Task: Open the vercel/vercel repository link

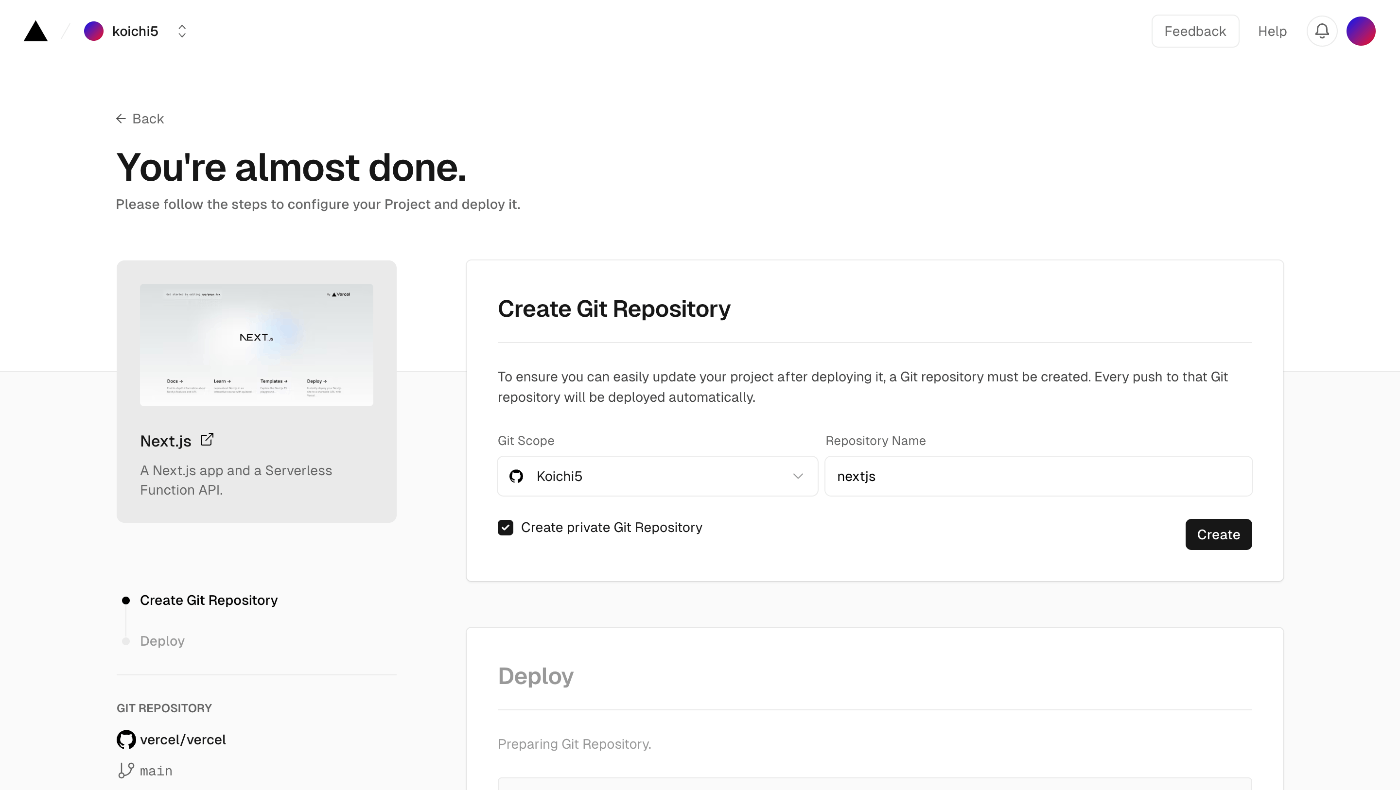Action: pyautogui.click(x=183, y=740)
